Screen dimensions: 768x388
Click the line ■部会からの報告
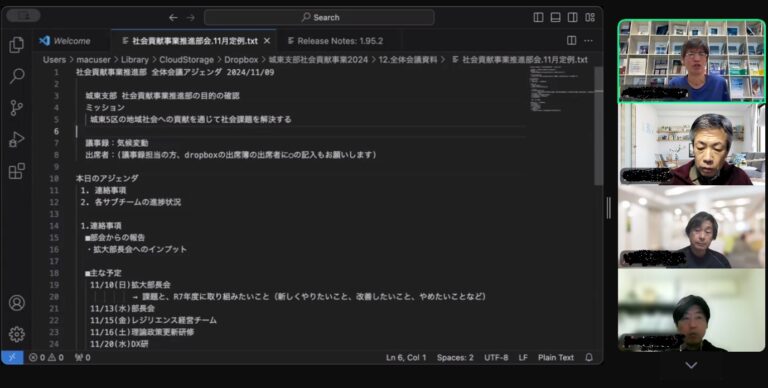115,238
